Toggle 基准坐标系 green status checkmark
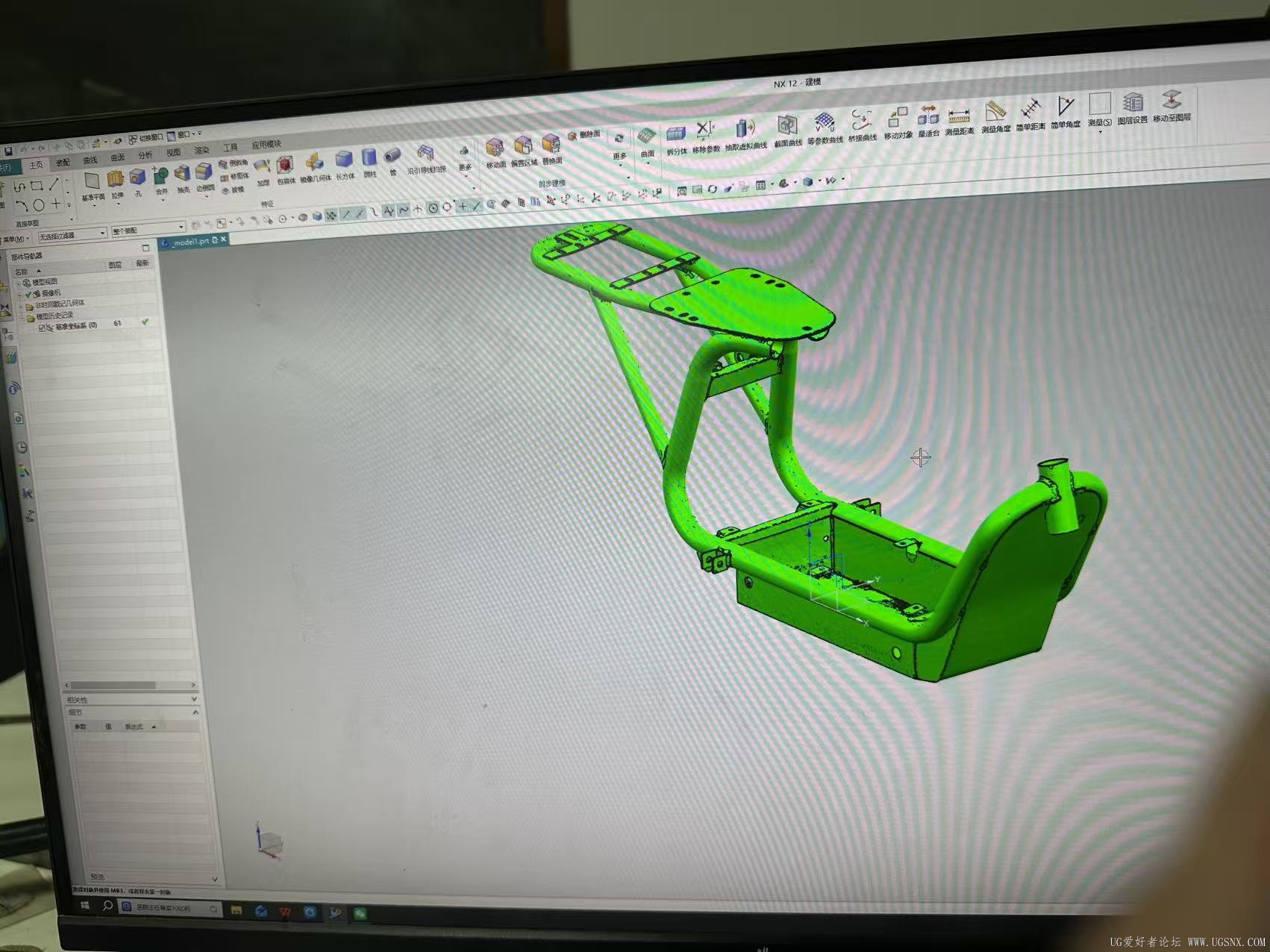This screenshot has height=952, width=1270. [145, 322]
